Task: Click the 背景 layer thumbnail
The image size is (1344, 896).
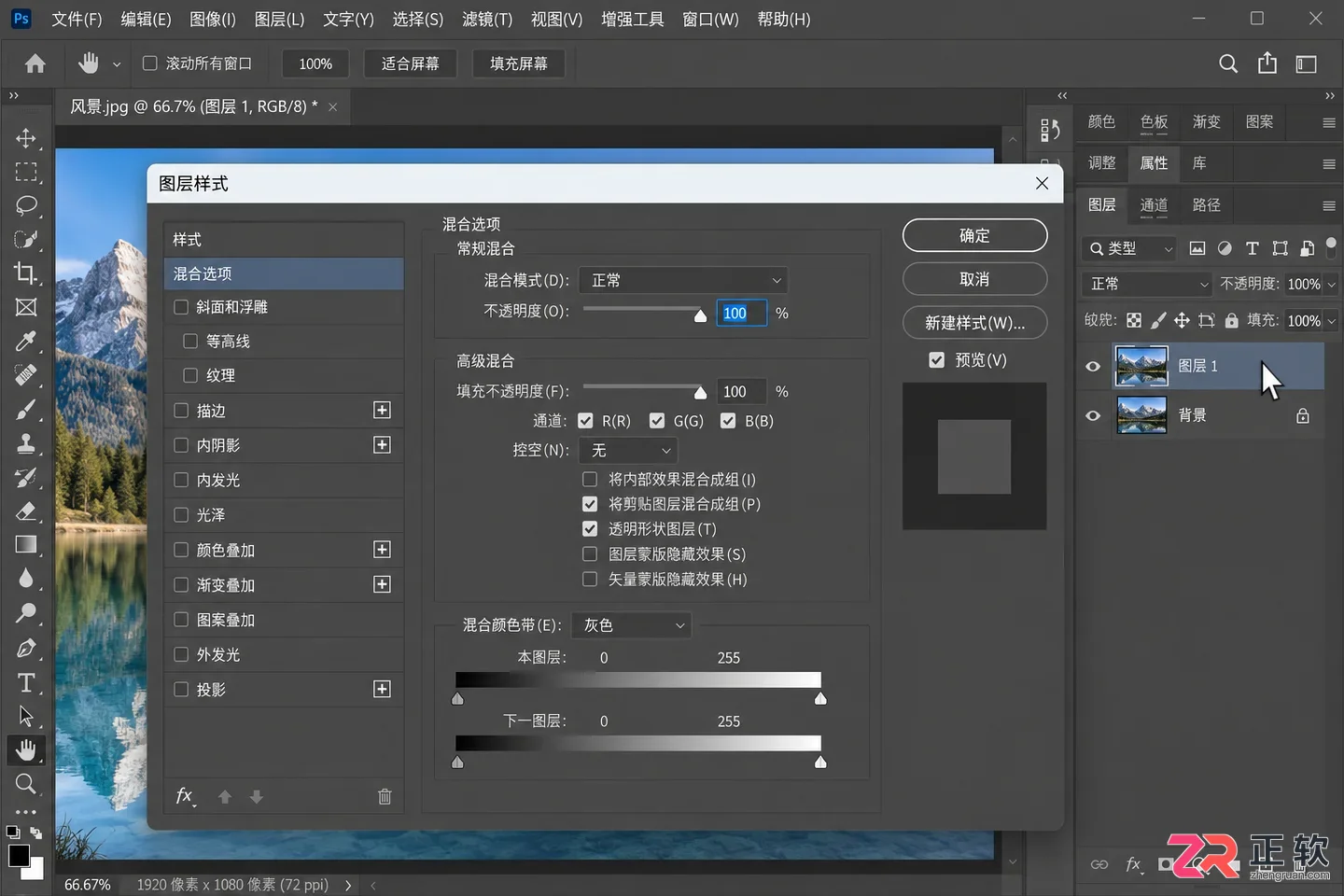Action: pyautogui.click(x=1141, y=415)
